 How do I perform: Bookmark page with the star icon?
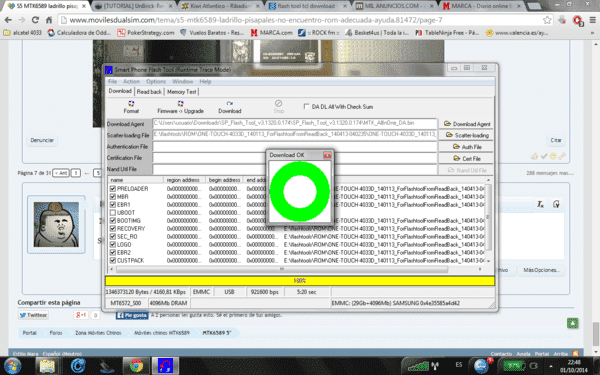coord(547,20)
